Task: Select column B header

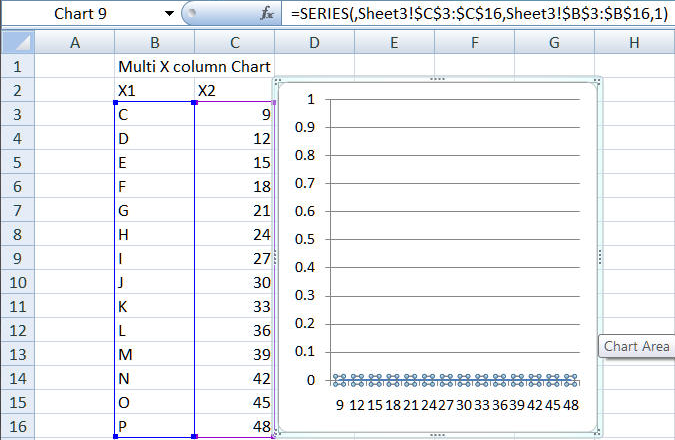Action: tap(154, 42)
